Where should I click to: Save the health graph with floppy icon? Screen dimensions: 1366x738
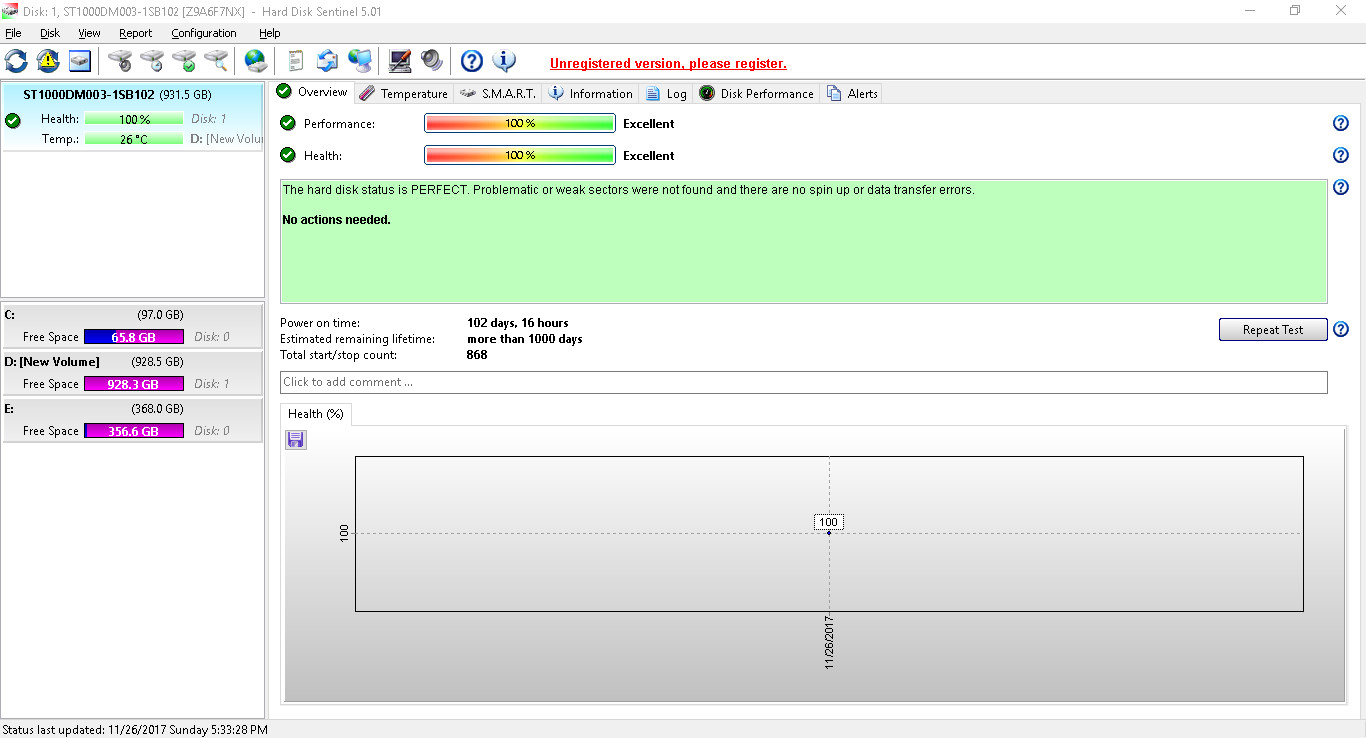click(296, 440)
